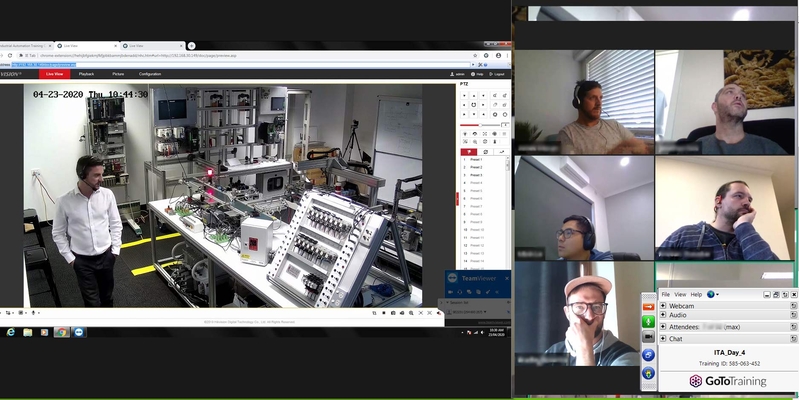Toggle the green microphone mute button
This screenshot has height=400, width=799.
648,322
